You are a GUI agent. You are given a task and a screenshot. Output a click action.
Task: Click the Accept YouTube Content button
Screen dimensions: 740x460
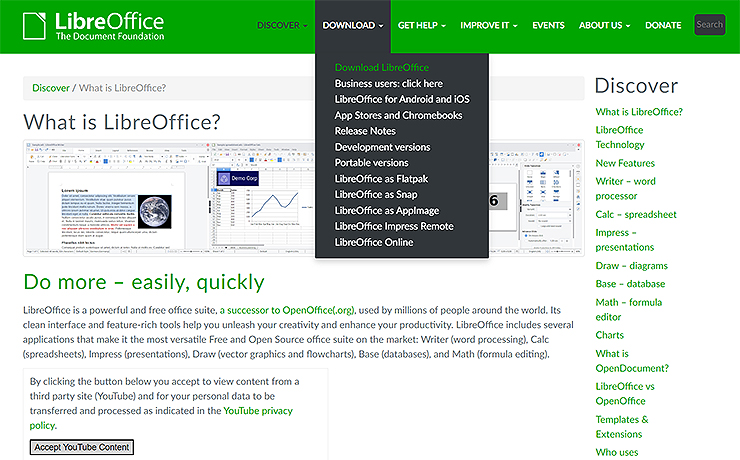[x=82, y=447]
